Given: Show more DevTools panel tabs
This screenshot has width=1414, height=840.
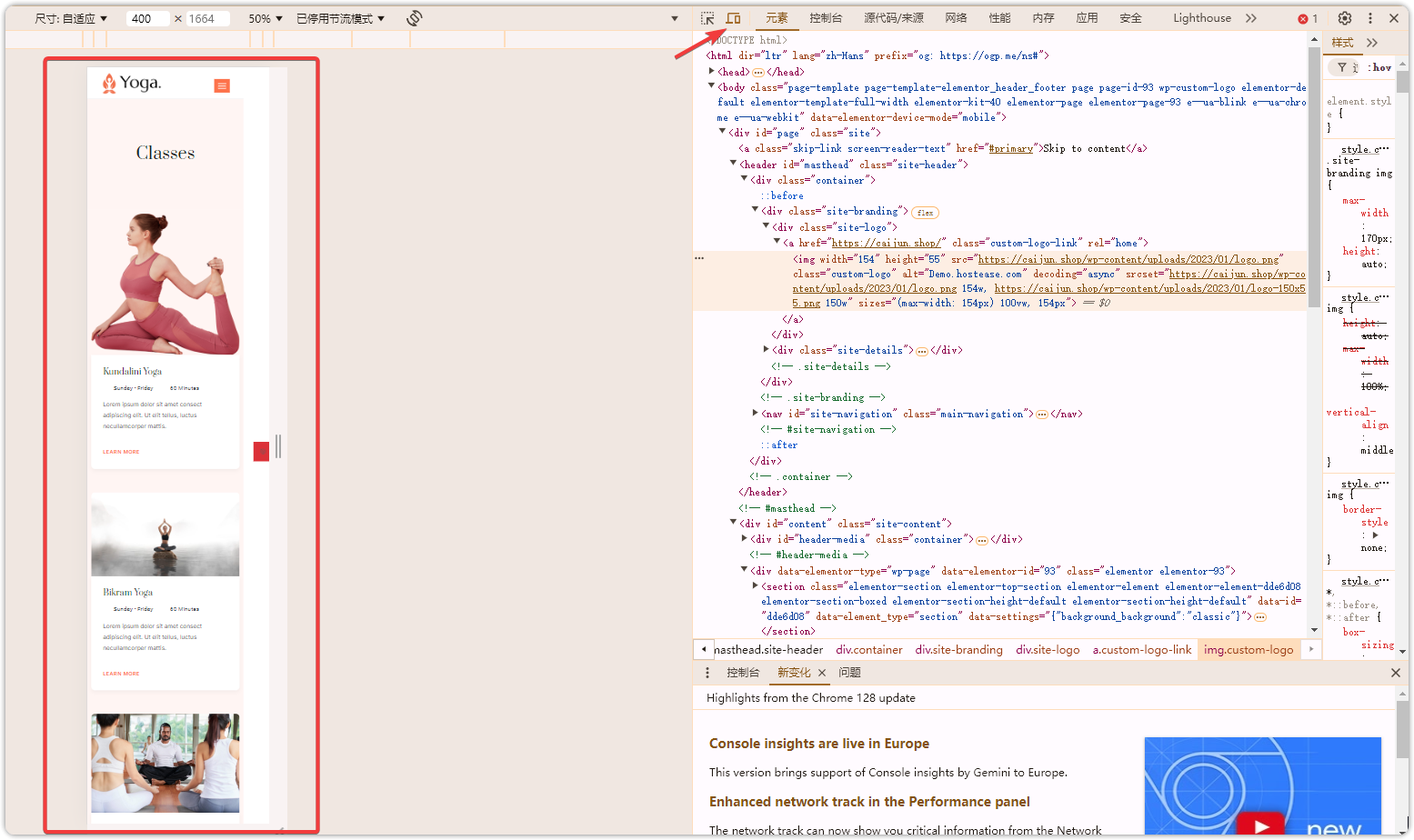Looking at the screenshot, I should [x=1251, y=18].
